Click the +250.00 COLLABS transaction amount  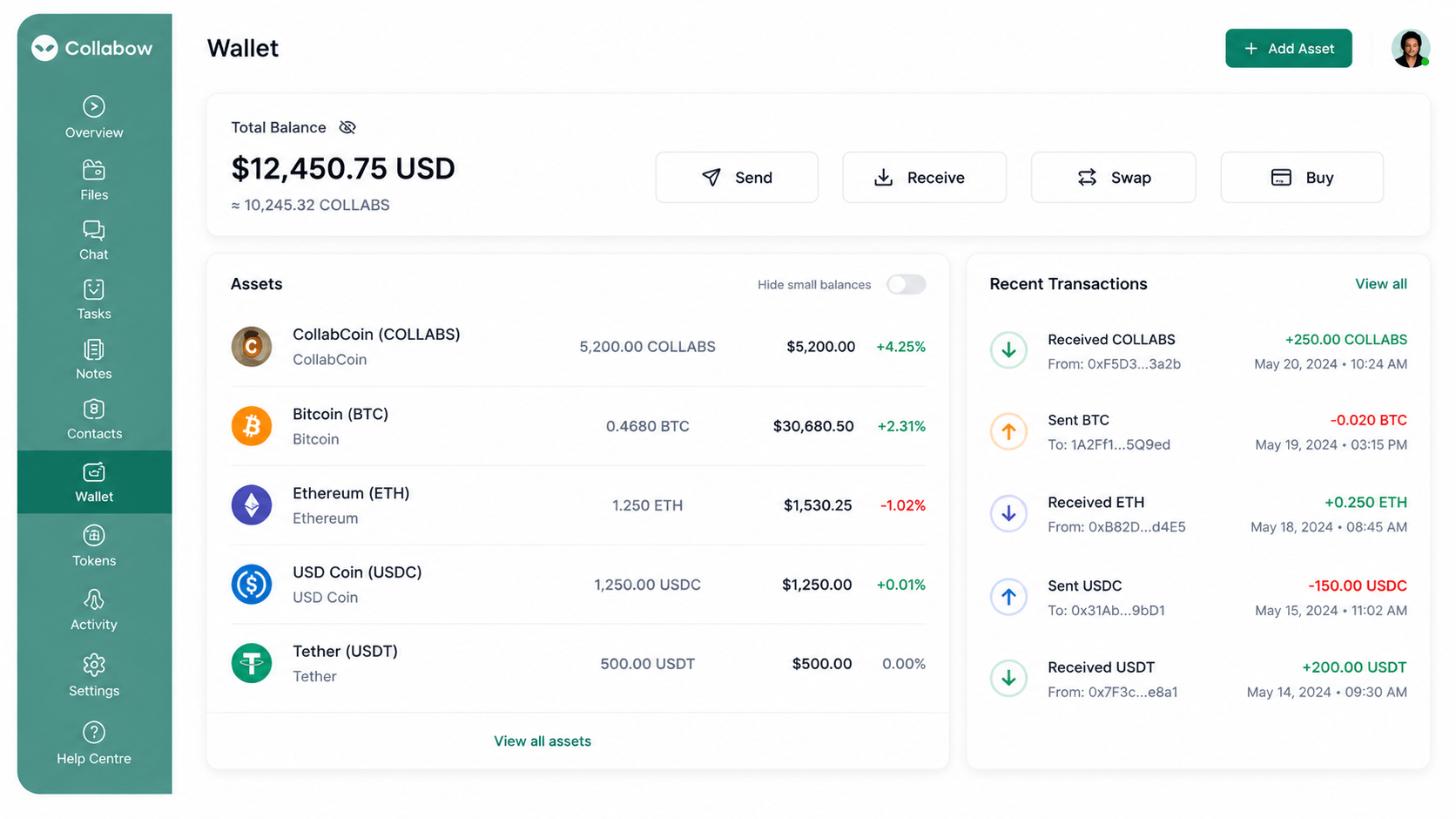click(1345, 340)
